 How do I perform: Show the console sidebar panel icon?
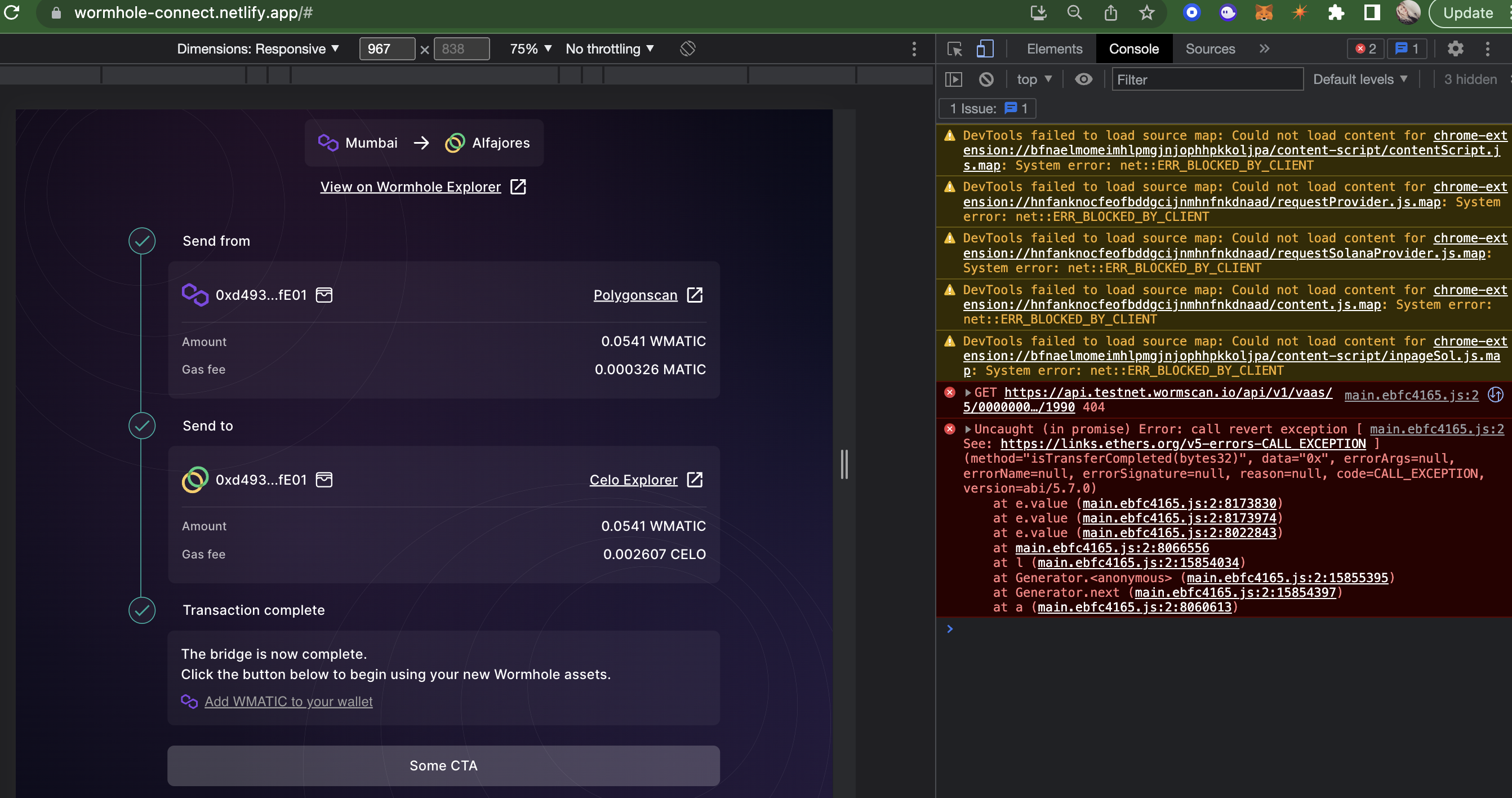coord(953,79)
